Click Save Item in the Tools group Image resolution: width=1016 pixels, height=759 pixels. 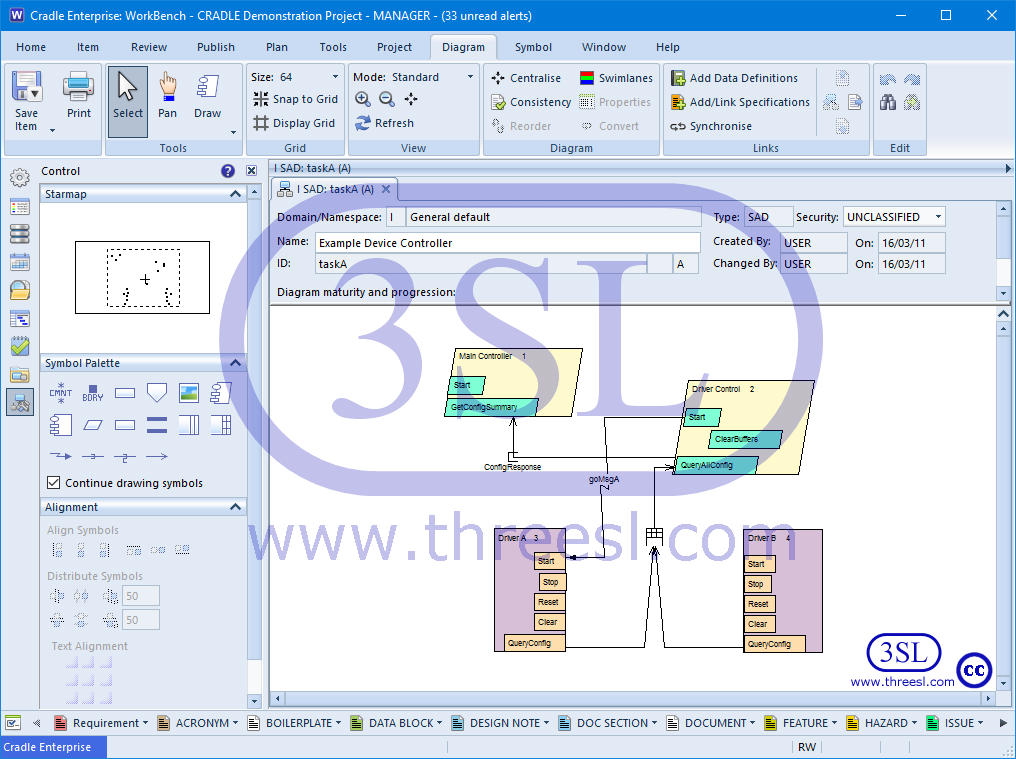[x=26, y=101]
